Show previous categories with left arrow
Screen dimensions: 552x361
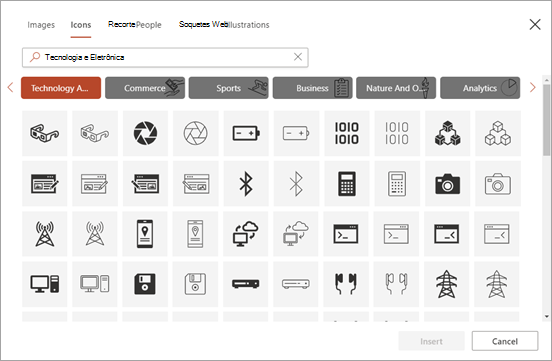point(10,87)
